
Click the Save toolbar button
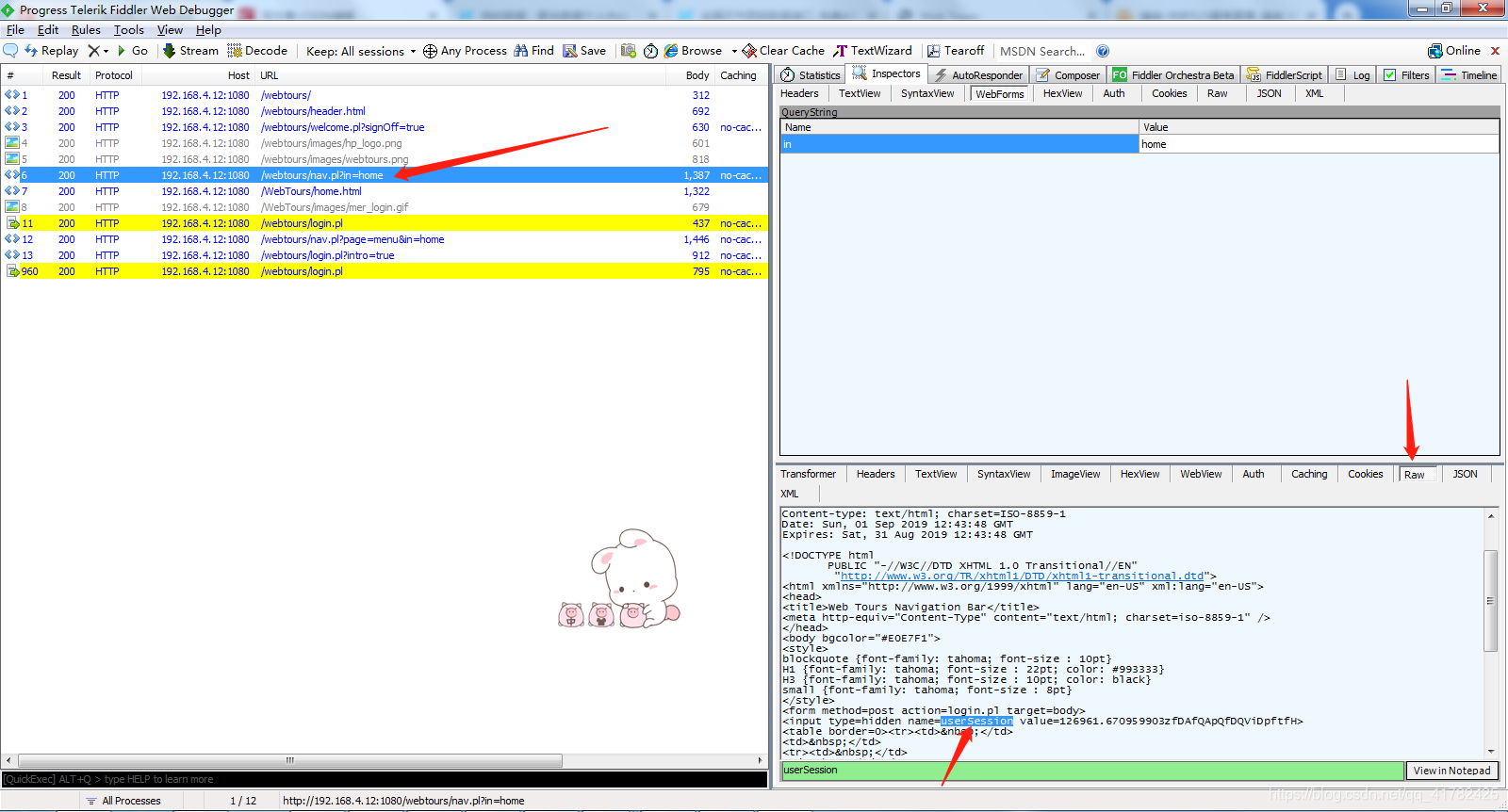(x=584, y=51)
